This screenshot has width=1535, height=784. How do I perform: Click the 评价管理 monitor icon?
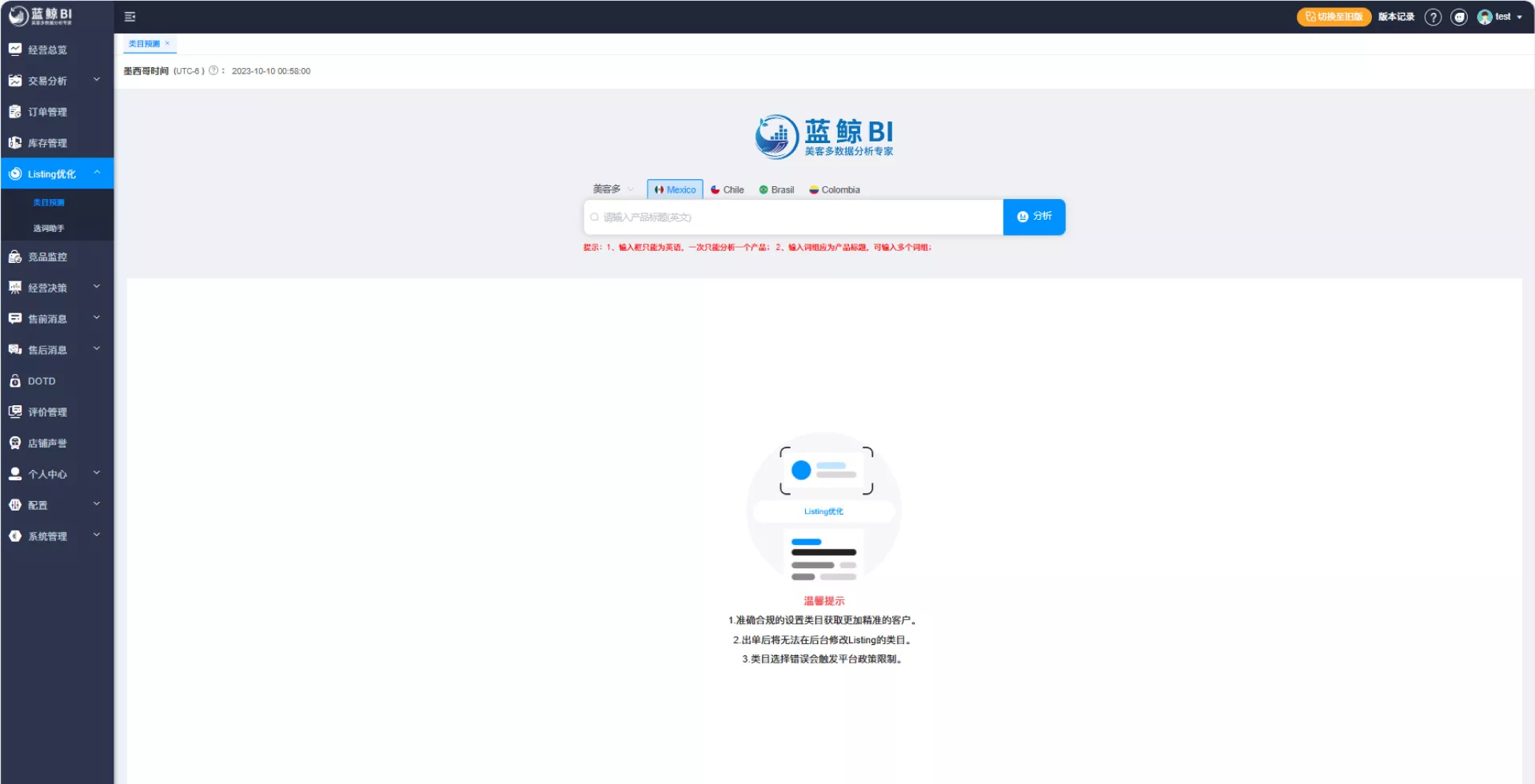pos(15,412)
